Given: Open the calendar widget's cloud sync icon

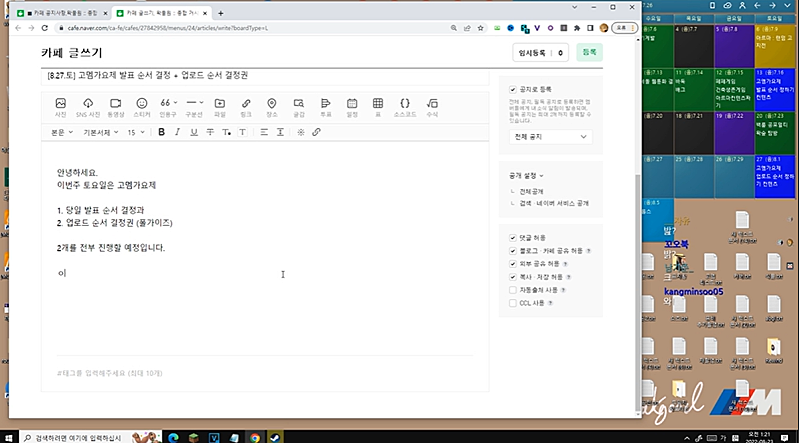Looking at the screenshot, I should [x=728, y=5].
